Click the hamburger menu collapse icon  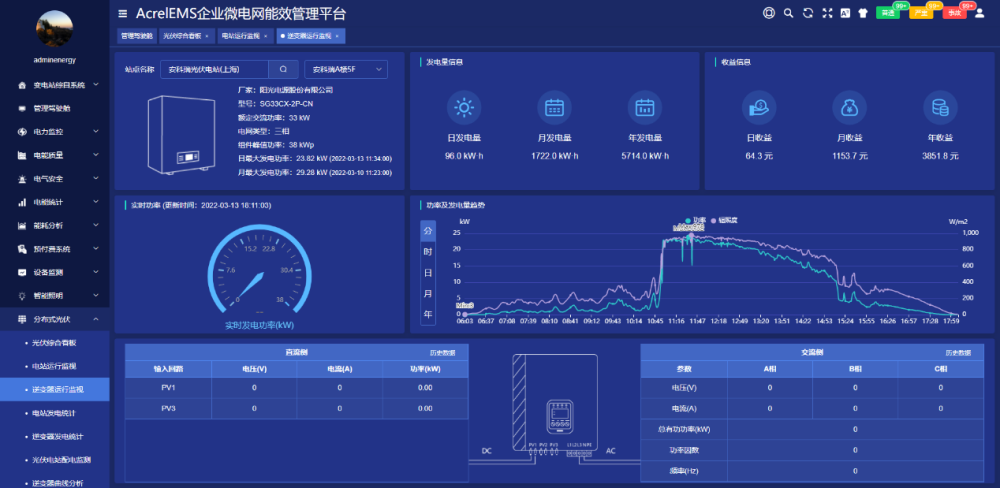click(123, 14)
